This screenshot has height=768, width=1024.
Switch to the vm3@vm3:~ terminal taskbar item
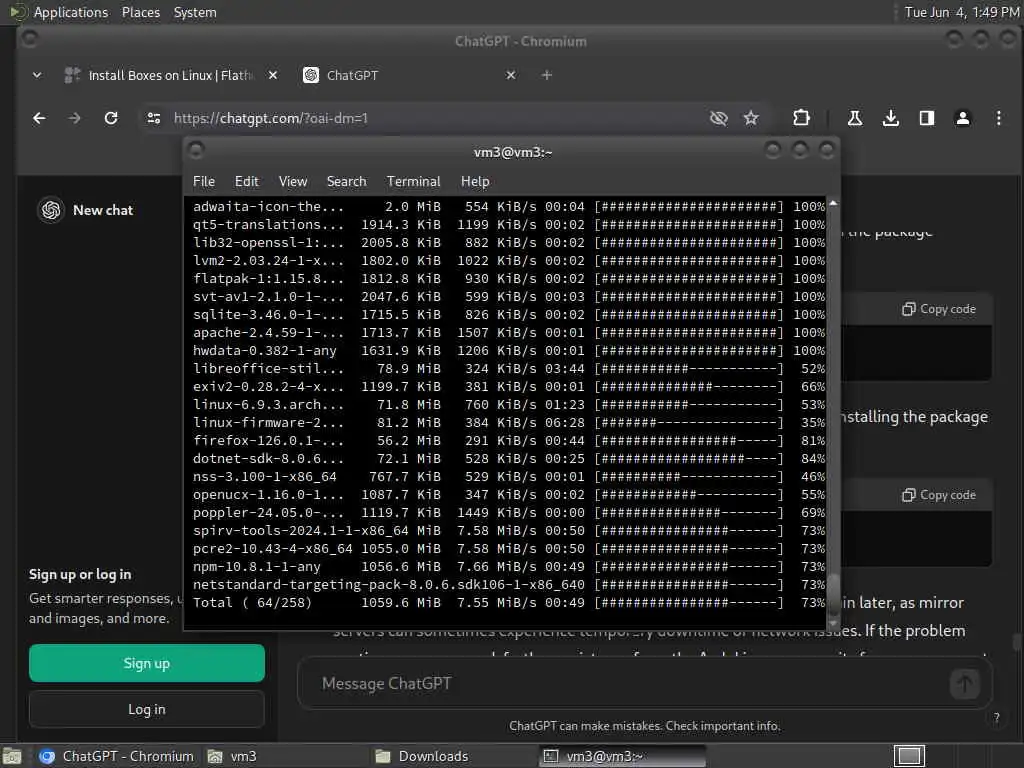click(622, 756)
